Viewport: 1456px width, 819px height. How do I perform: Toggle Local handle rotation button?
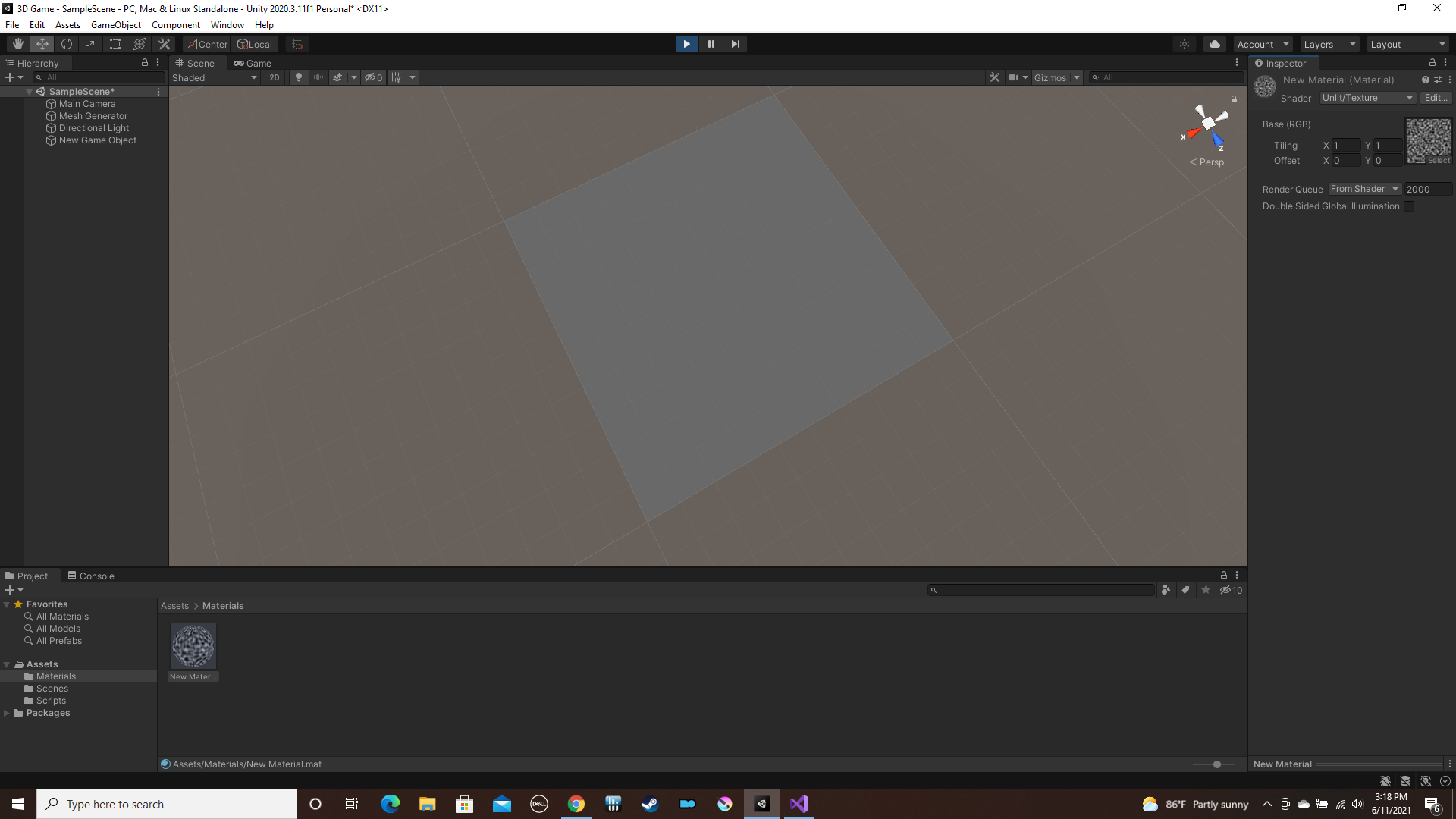[x=255, y=44]
